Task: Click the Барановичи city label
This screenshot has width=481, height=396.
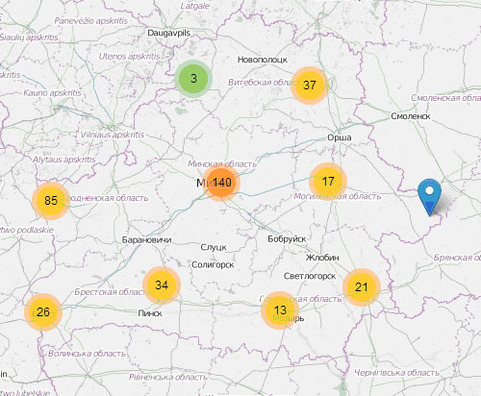Action: (147, 240)
